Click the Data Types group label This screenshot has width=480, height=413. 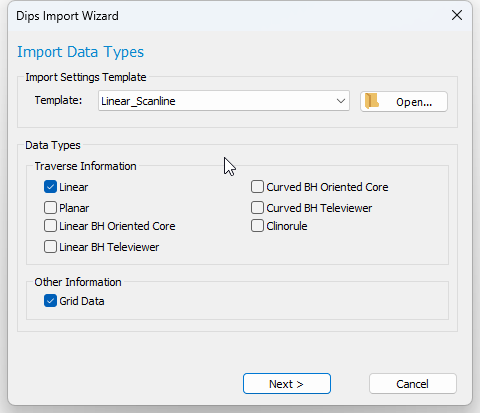(53, 145)
